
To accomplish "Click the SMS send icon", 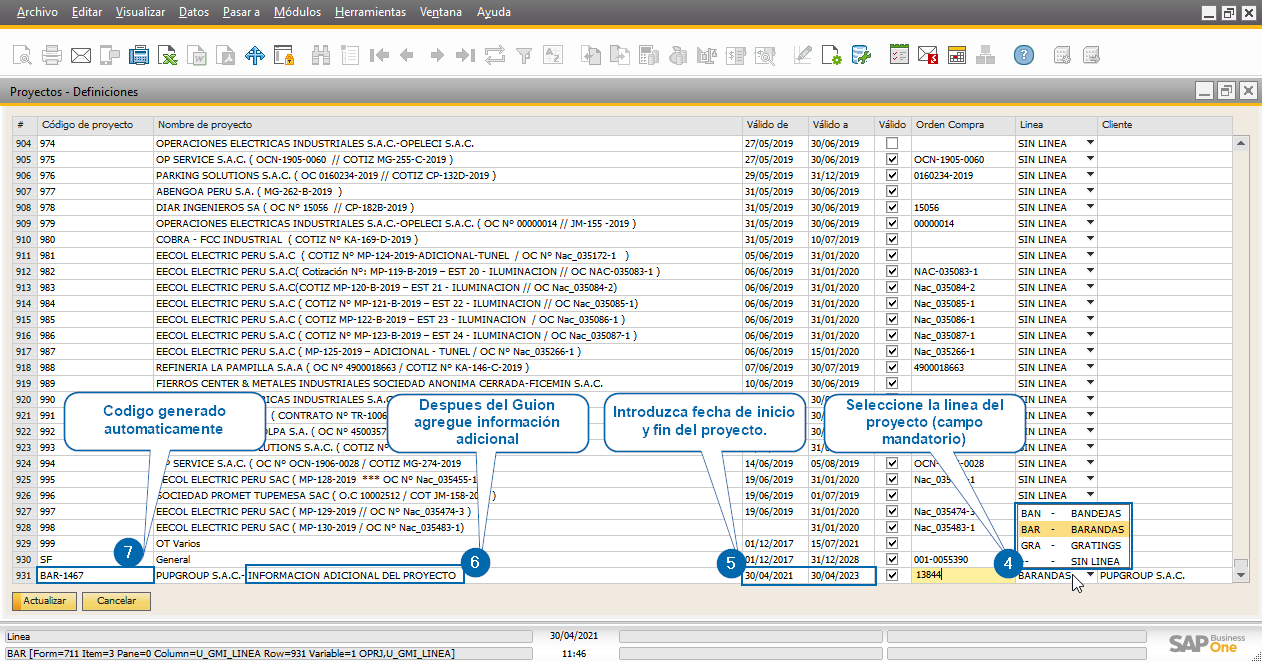I will click(x=110, y=55).
